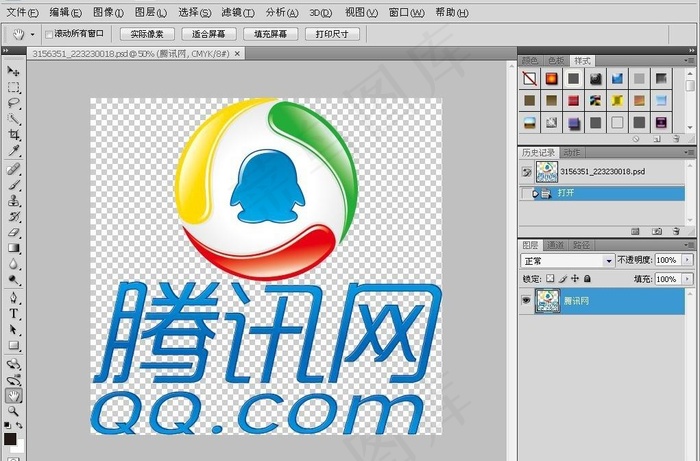Select the 3D Orbit camera tool

[x=13, y=380]
